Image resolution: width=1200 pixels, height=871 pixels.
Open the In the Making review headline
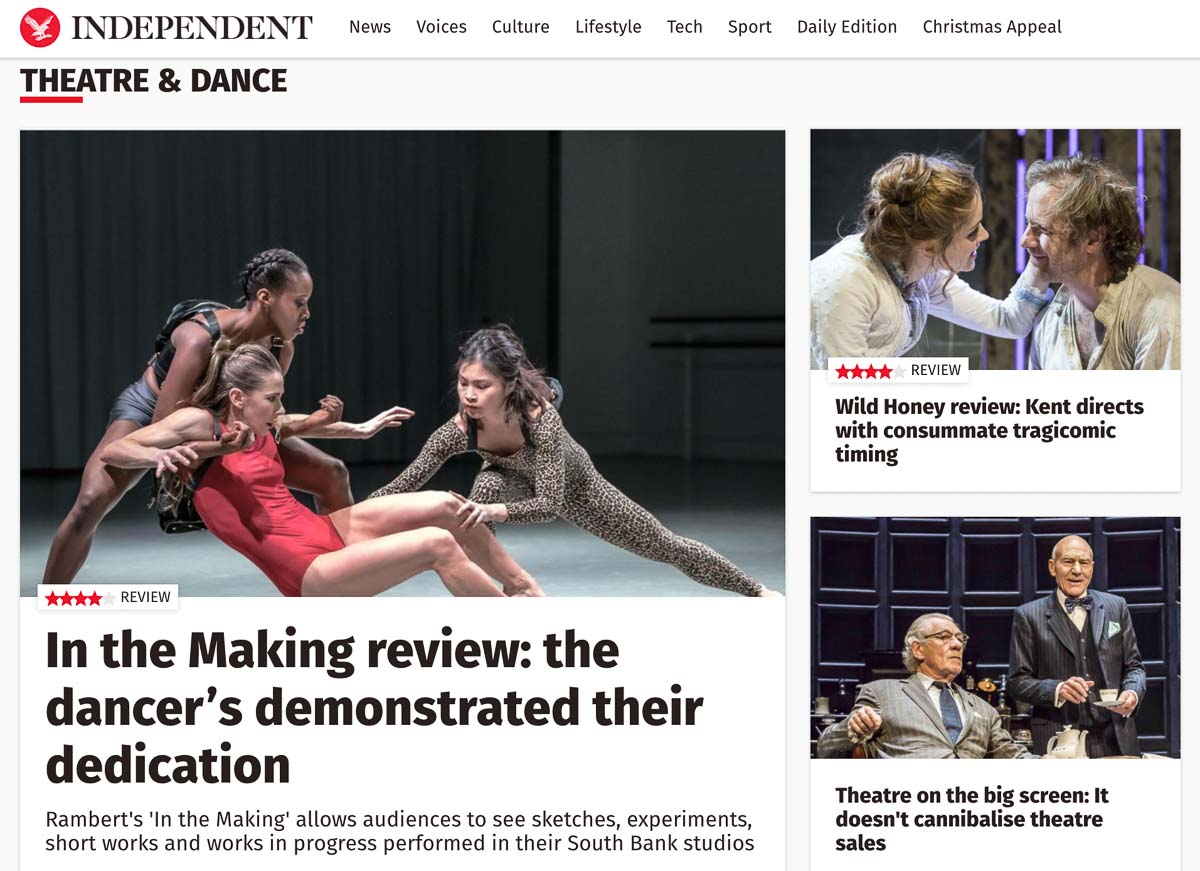tap(374, 708)
